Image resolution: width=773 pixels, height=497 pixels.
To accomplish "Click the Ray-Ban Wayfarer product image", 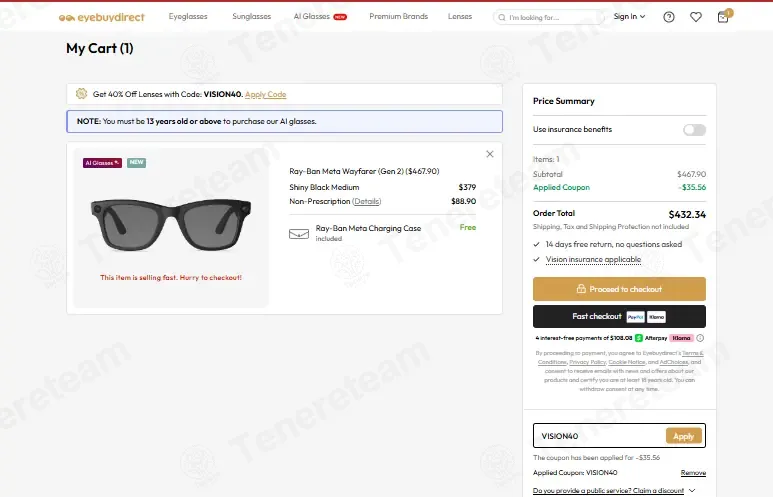I will (171, 224).
